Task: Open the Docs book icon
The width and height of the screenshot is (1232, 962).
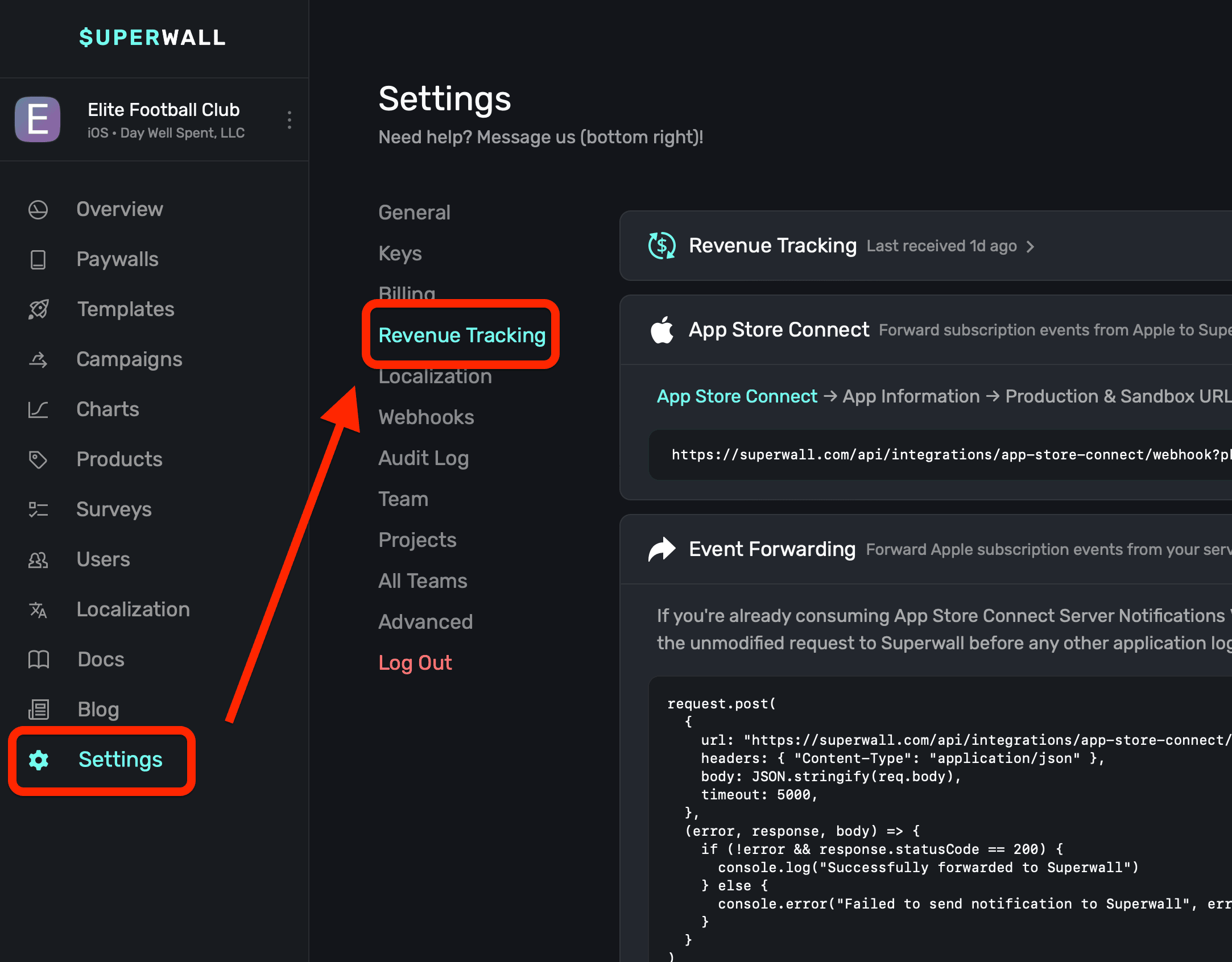Action: (38, 660)
